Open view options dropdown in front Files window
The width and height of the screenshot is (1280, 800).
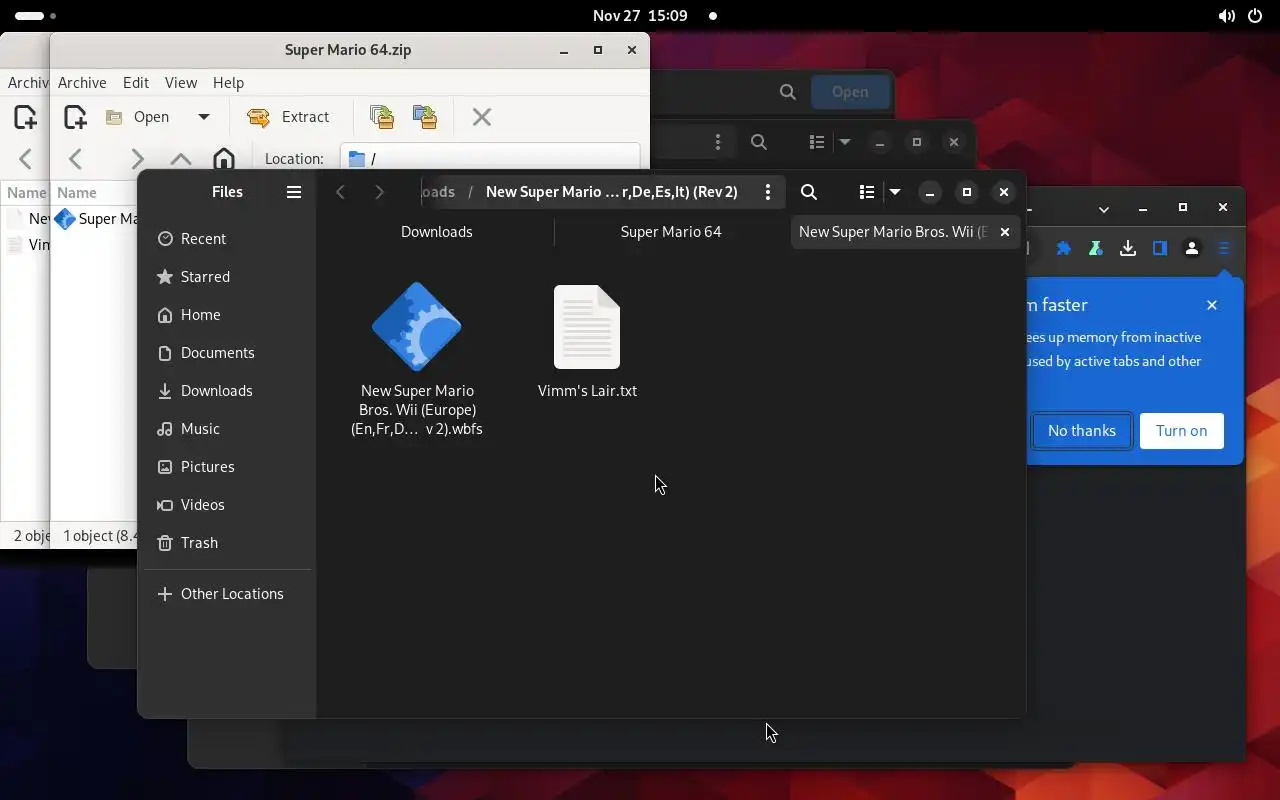(895, 192)
